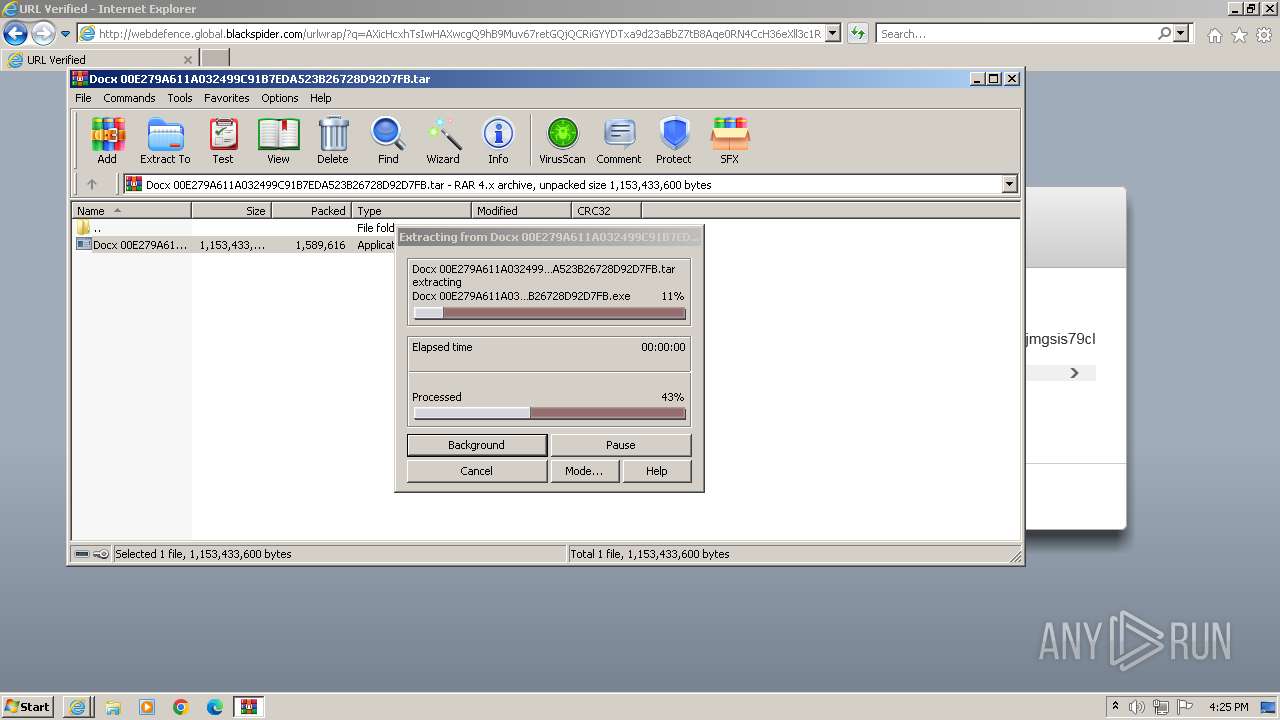This screenshot has width=1280, height=720.
Task: Click Help in the extracting dialog
Action: 657,471
